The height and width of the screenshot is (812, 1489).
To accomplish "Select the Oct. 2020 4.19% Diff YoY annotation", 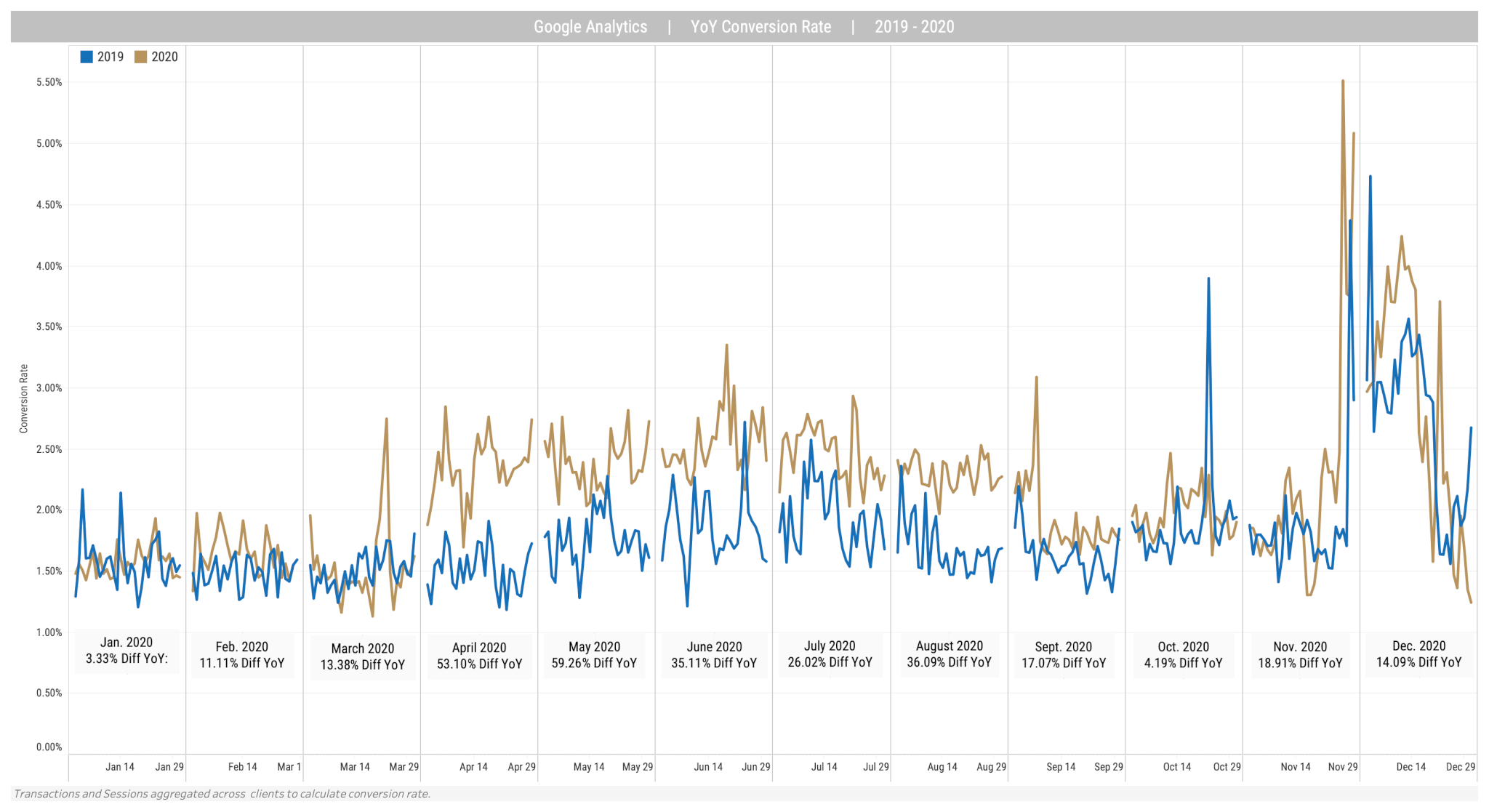I will point(1183,655).
